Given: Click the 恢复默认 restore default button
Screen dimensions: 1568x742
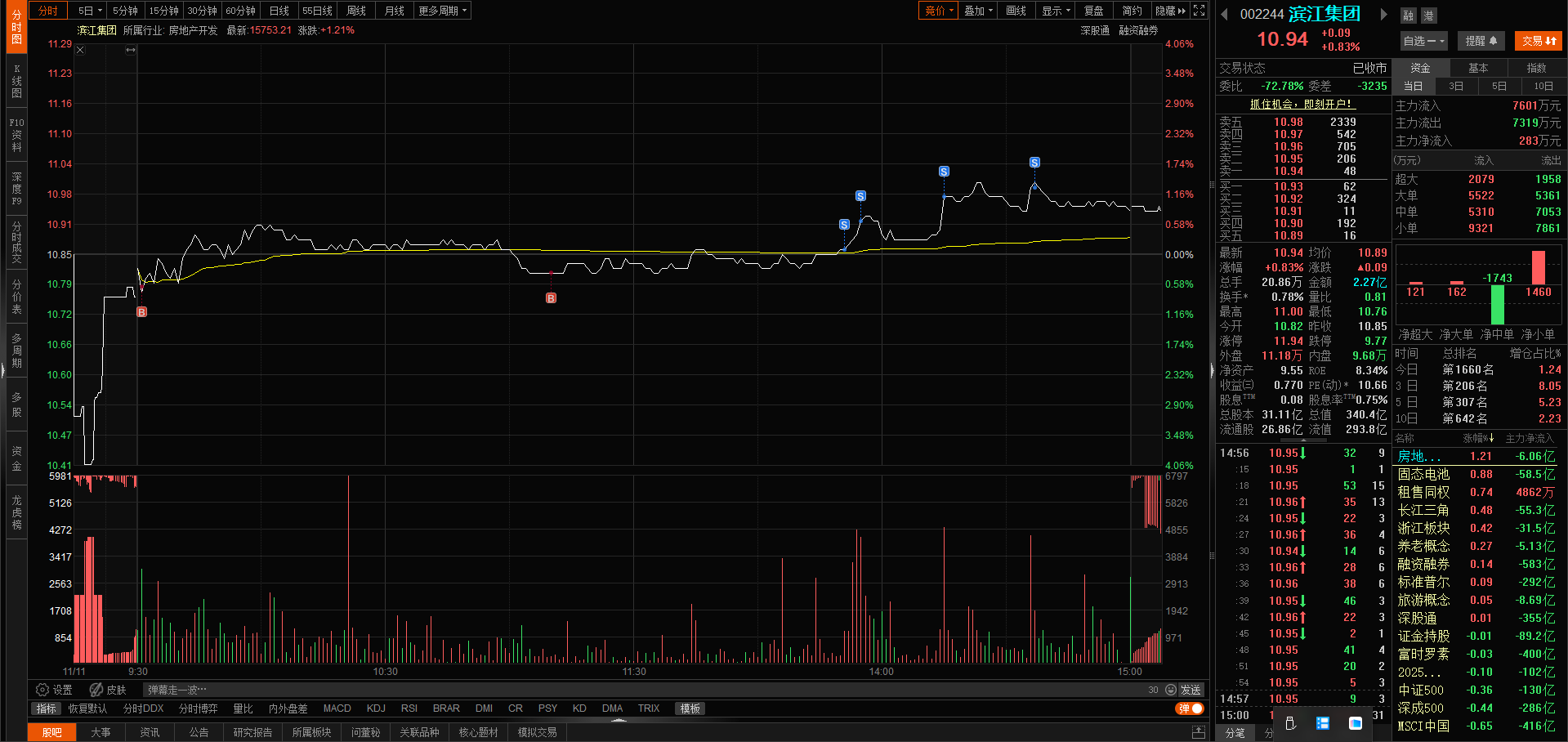Looking at the screenshot, I should point(87,708).
